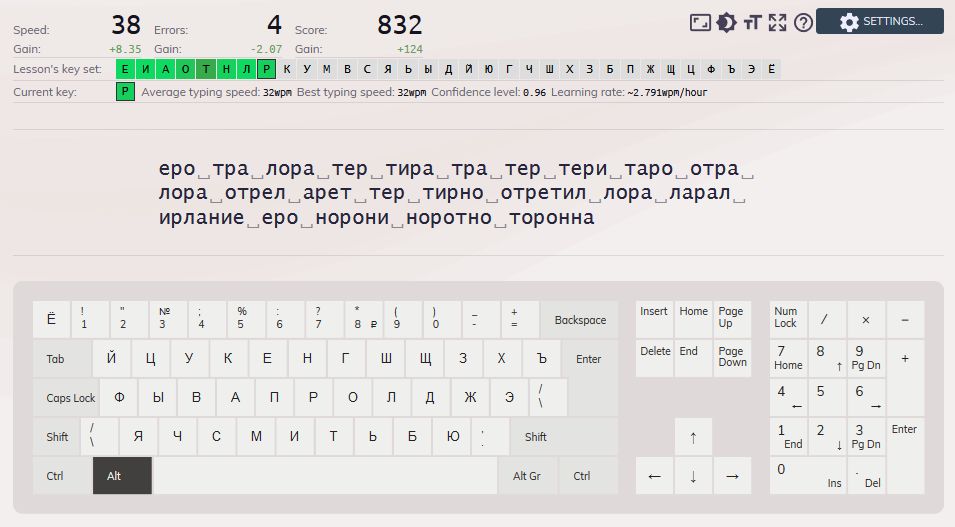Click the Speed value 38

[125, 25]
